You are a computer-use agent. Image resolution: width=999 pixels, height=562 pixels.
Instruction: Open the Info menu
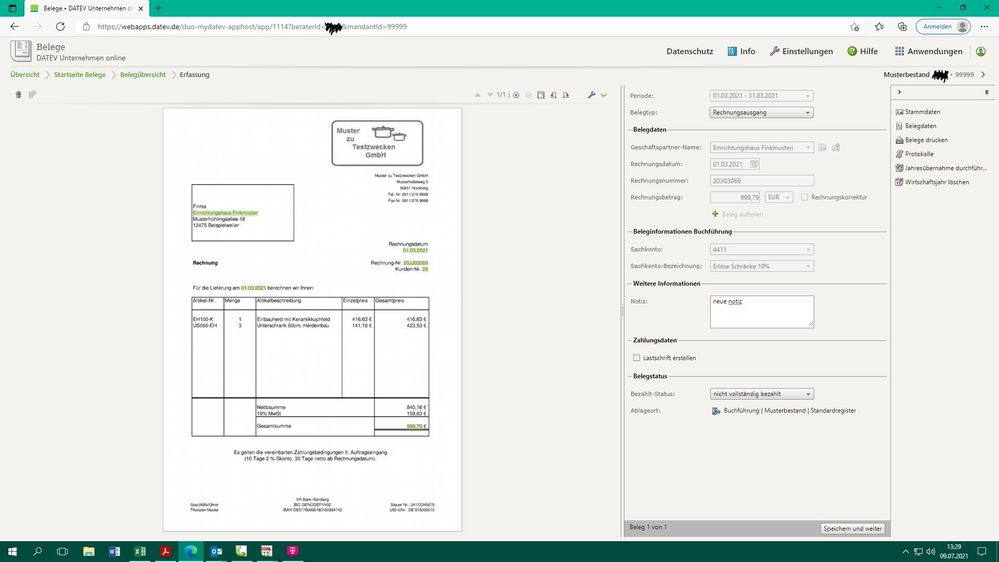pyautogui.click(x=741, y=51)
